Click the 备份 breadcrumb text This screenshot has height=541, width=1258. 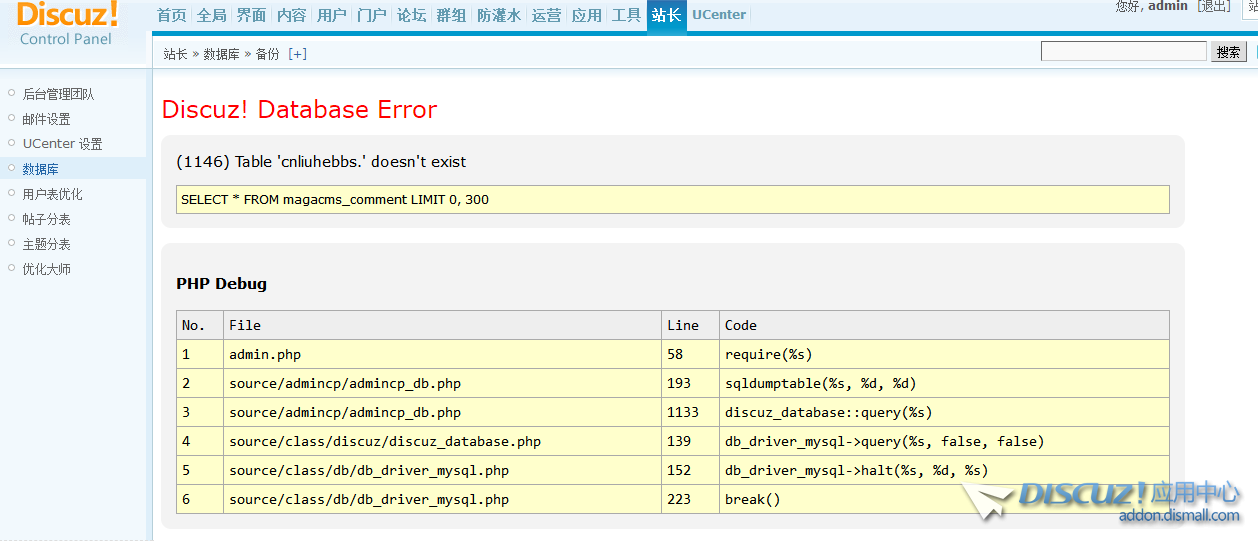(267, 54)
